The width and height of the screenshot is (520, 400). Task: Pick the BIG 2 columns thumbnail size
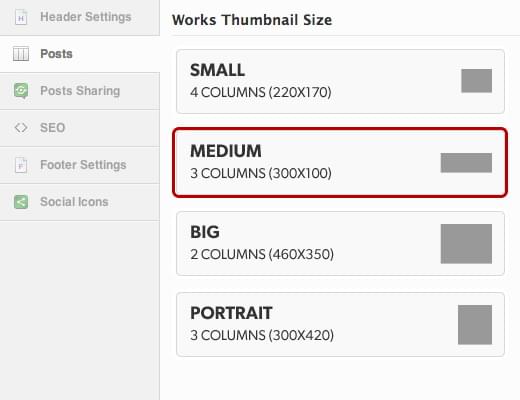click(x=340, y=243)
